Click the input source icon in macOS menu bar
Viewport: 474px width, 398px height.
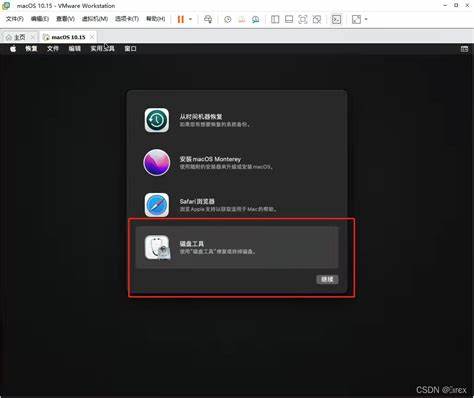tap(464, 49)
